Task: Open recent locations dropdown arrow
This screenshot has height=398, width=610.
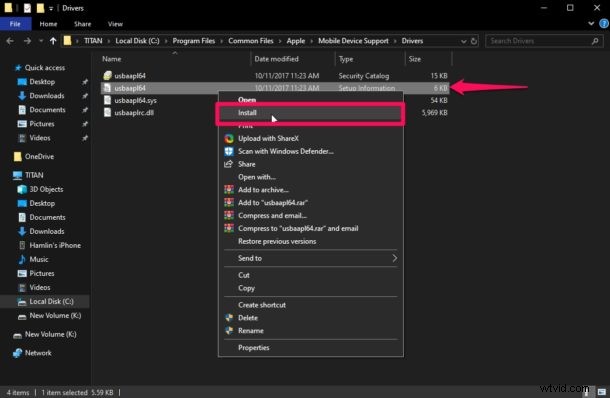Action: 40,41
